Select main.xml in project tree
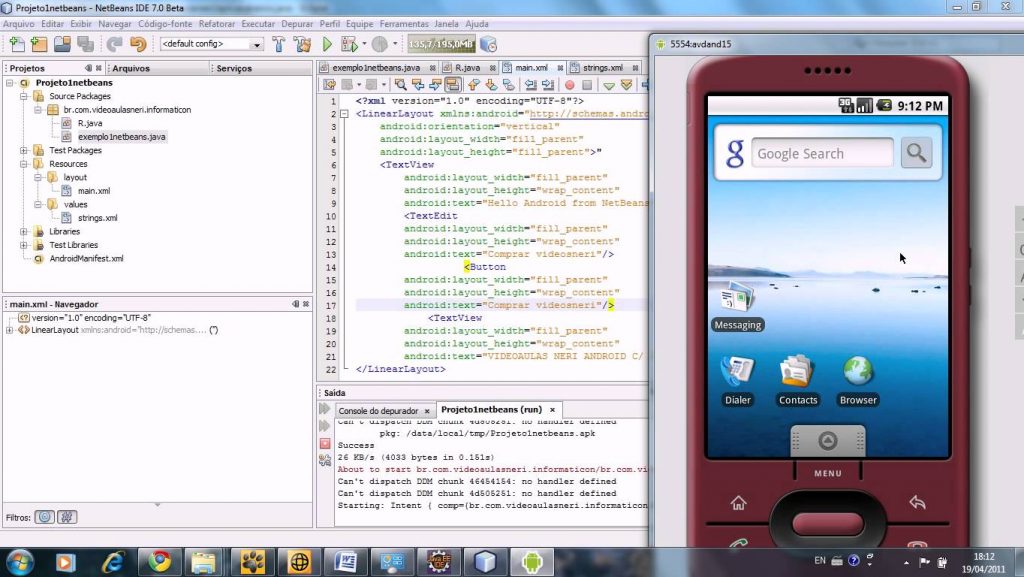Viewport: 1024px width, 577px height. (93, 191)
